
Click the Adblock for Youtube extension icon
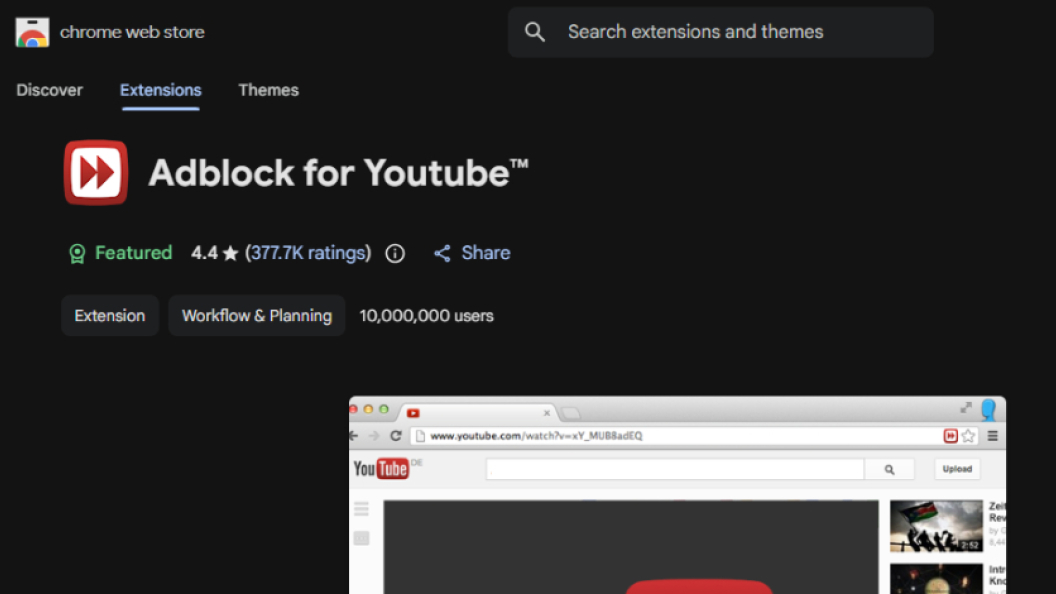pyautogui.click(x=96, y=172)
